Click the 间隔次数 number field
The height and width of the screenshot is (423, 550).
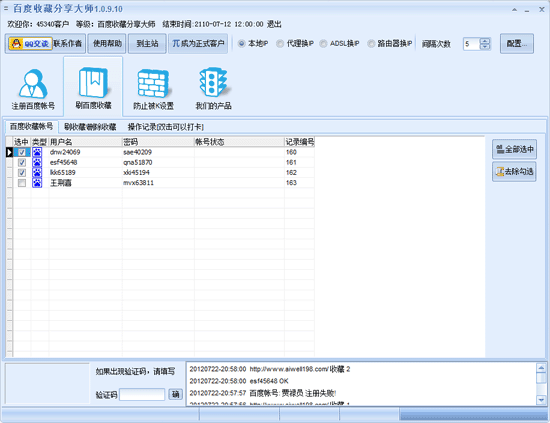pyautogui.click(x=472, y=44)
